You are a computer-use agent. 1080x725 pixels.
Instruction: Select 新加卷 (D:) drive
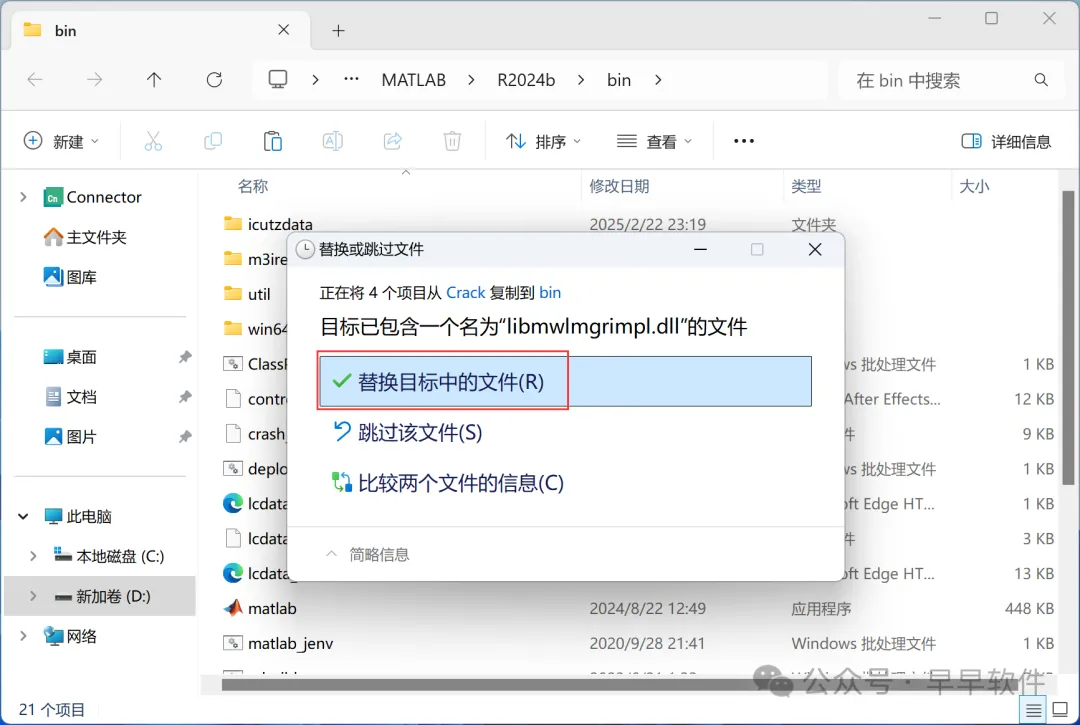102,596
